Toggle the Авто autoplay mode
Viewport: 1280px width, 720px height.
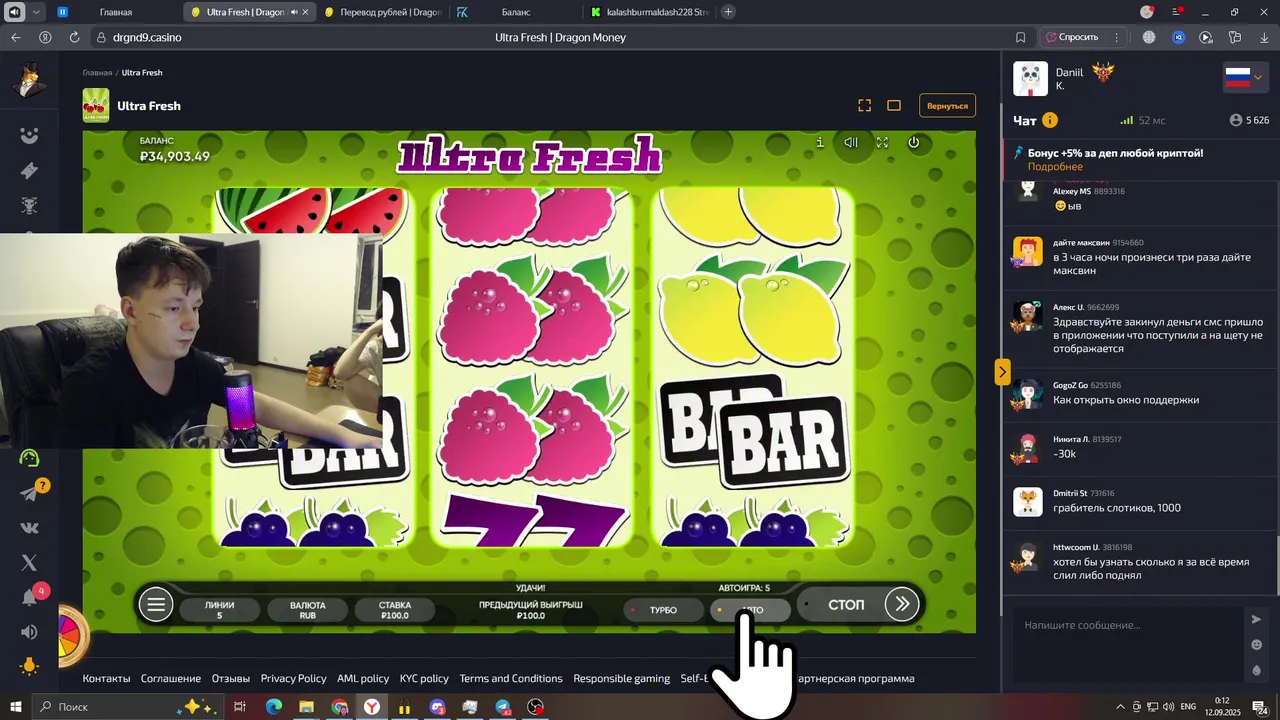[752, 610]
